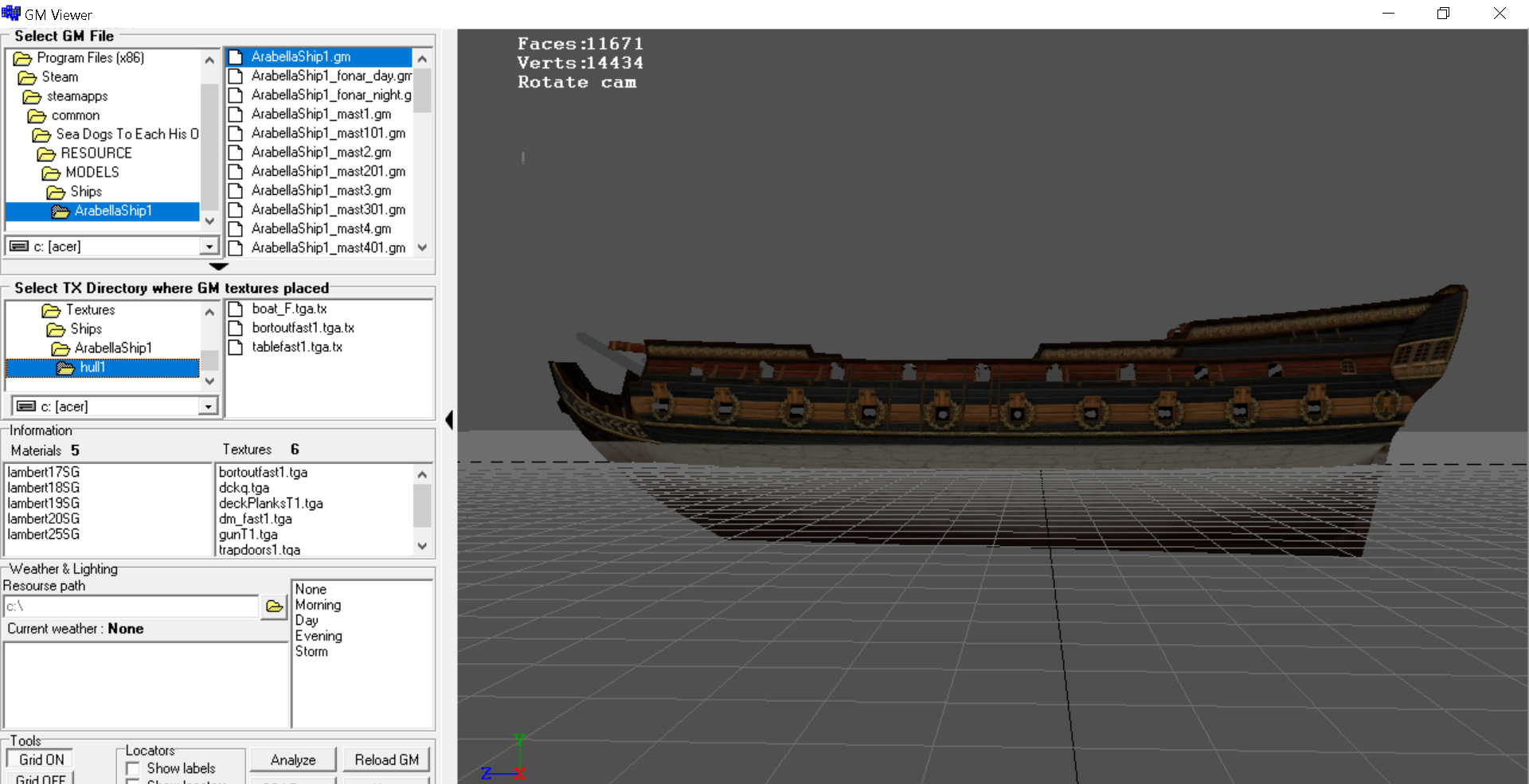Click the Resource path input field

[x=131, y=607]
